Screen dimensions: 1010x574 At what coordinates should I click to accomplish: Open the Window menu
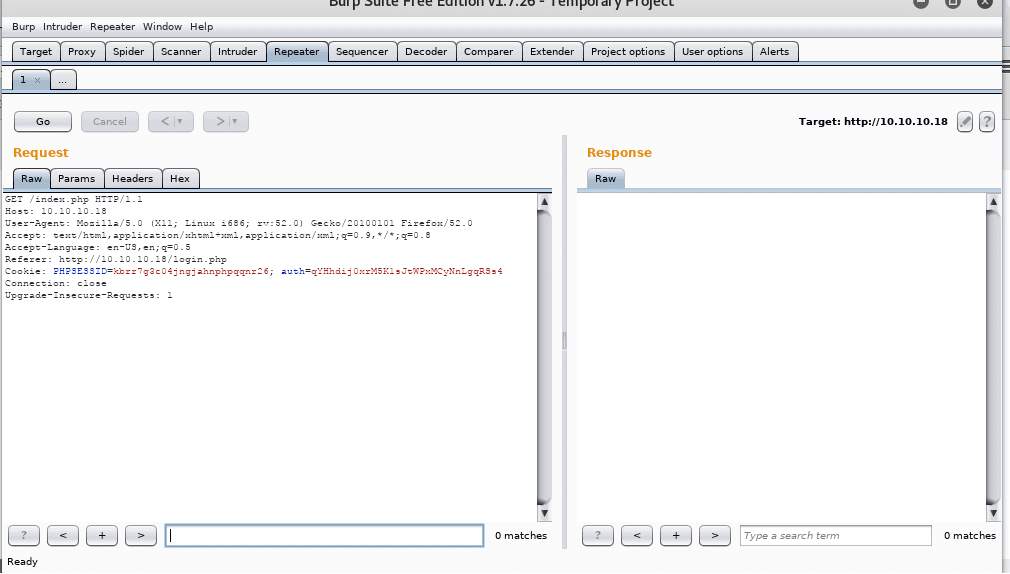(162, 27)
